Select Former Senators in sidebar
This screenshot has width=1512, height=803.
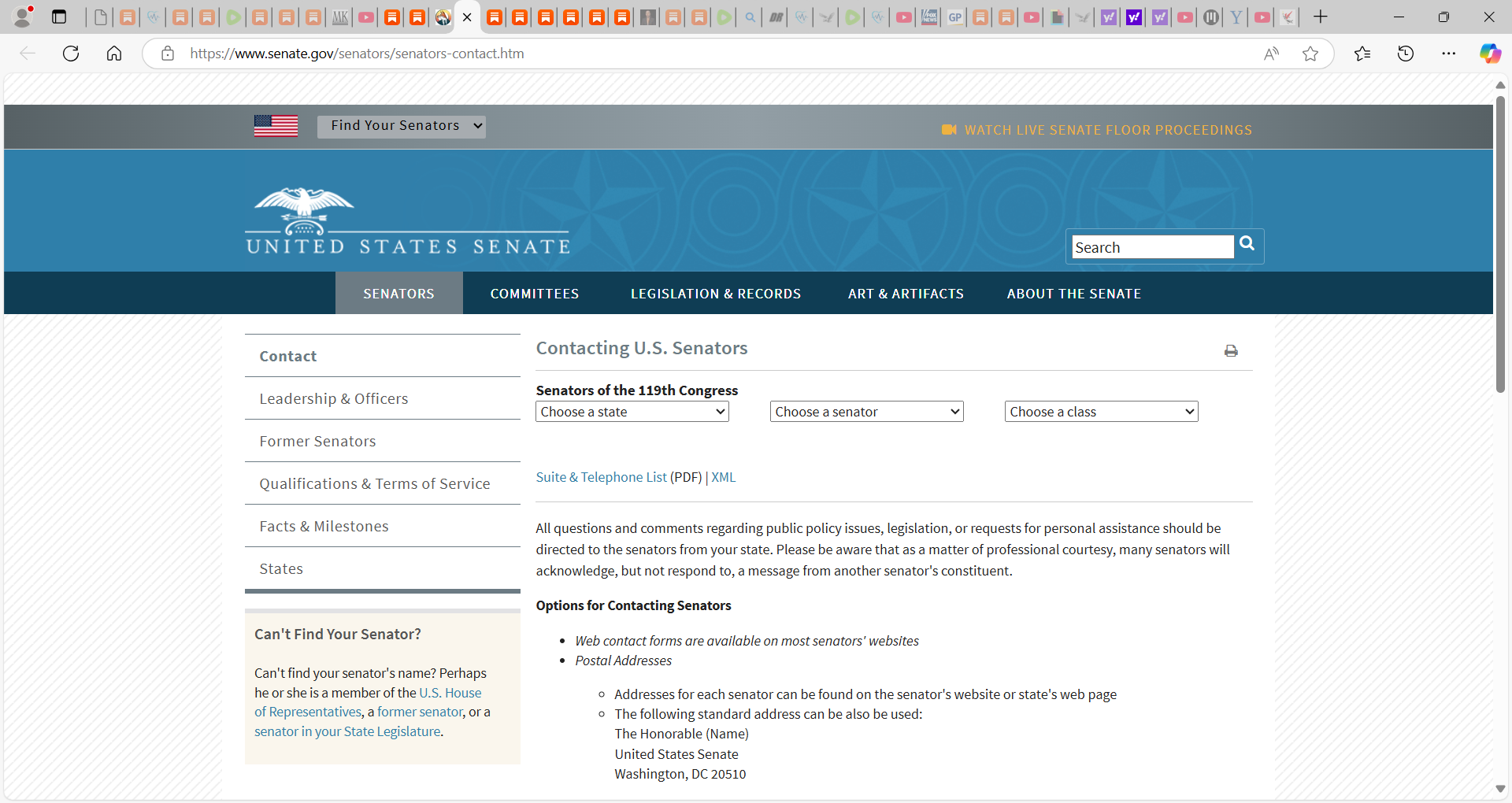(383, 441)
